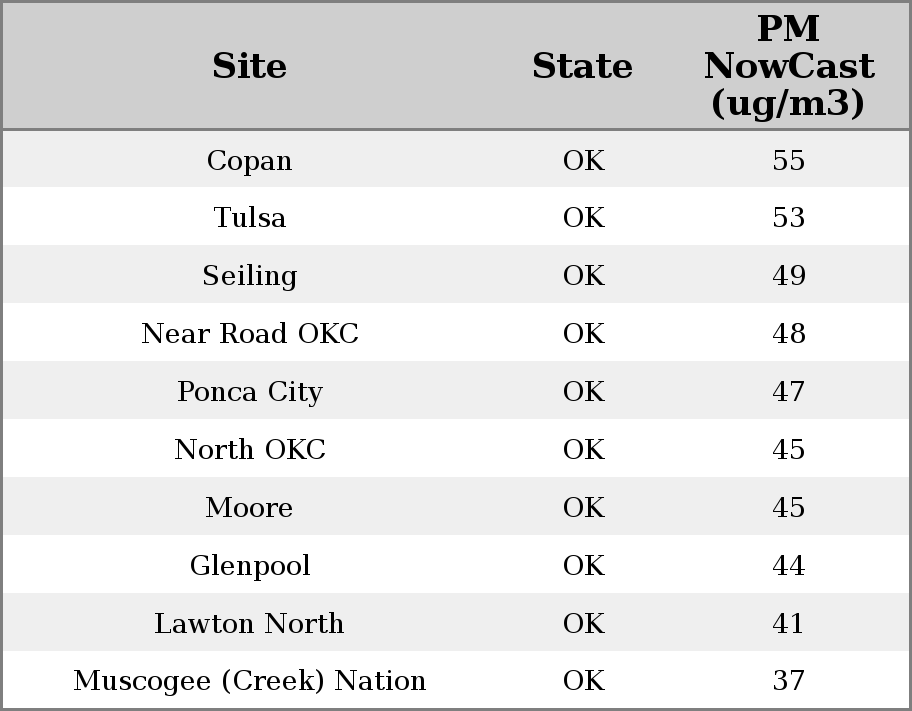Image resolution: width=912 pixels, height=711 pixels.
Task: Click the Lawton North site cell
Action: [x=249, y=624]
